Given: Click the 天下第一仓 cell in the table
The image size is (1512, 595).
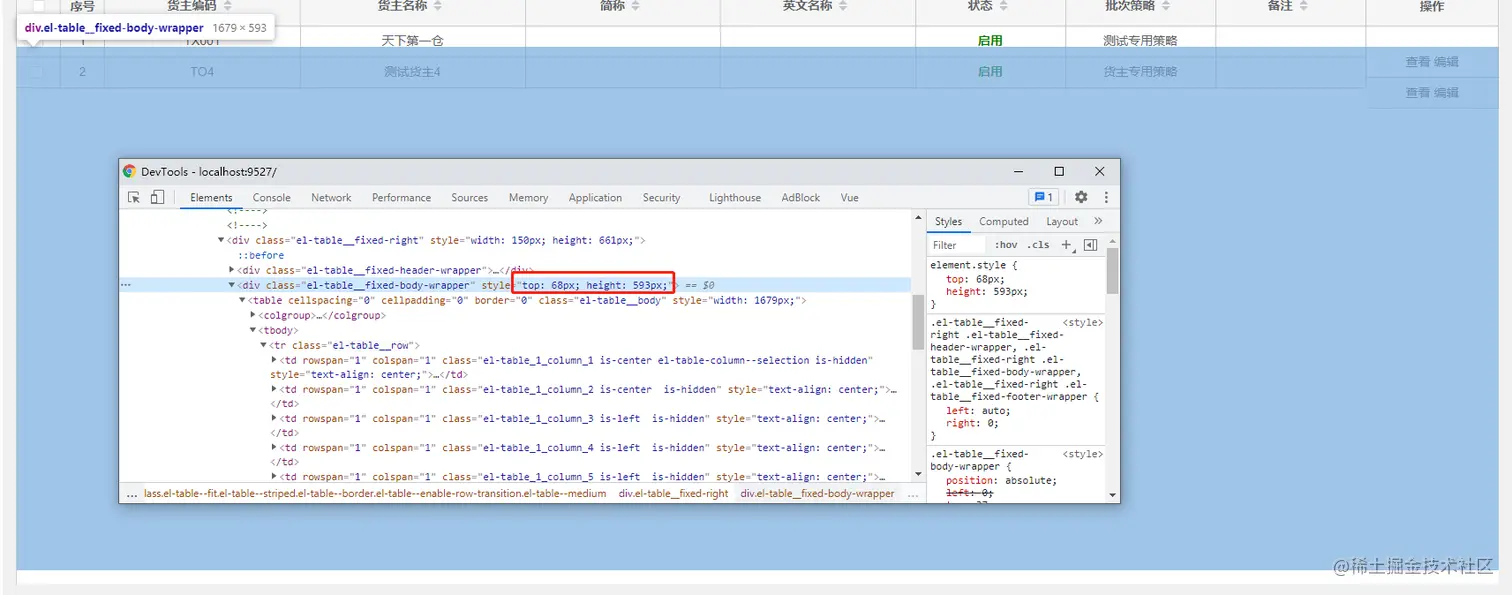Looking at the screenshot, I should (x=412, y=41).
